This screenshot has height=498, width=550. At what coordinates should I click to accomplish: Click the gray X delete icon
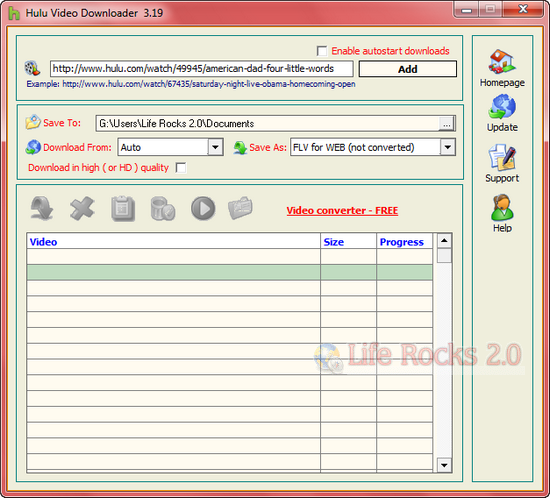(82, 208)
